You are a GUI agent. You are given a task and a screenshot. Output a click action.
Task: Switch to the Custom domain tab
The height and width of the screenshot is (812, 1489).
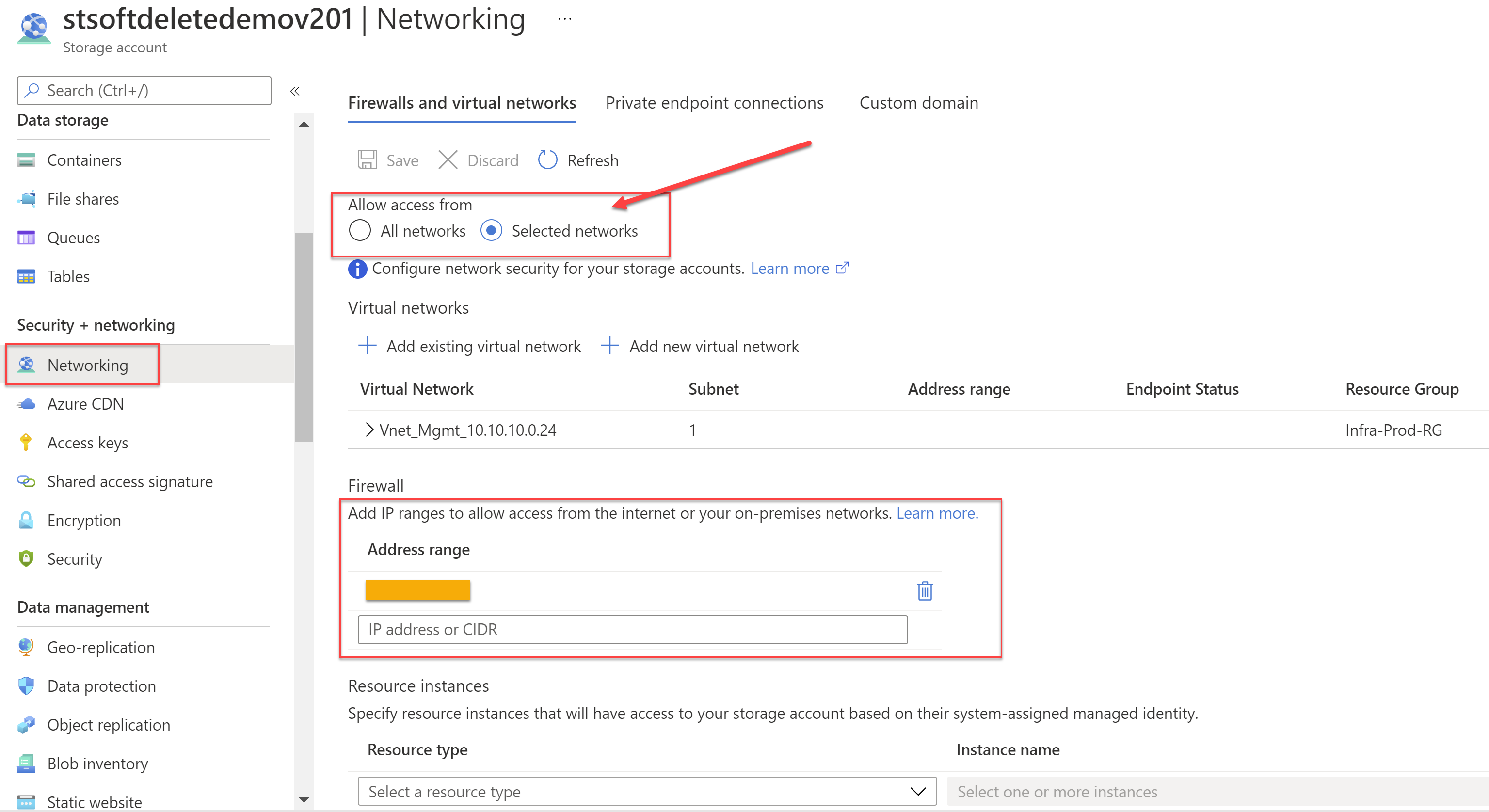coord(918,103)
